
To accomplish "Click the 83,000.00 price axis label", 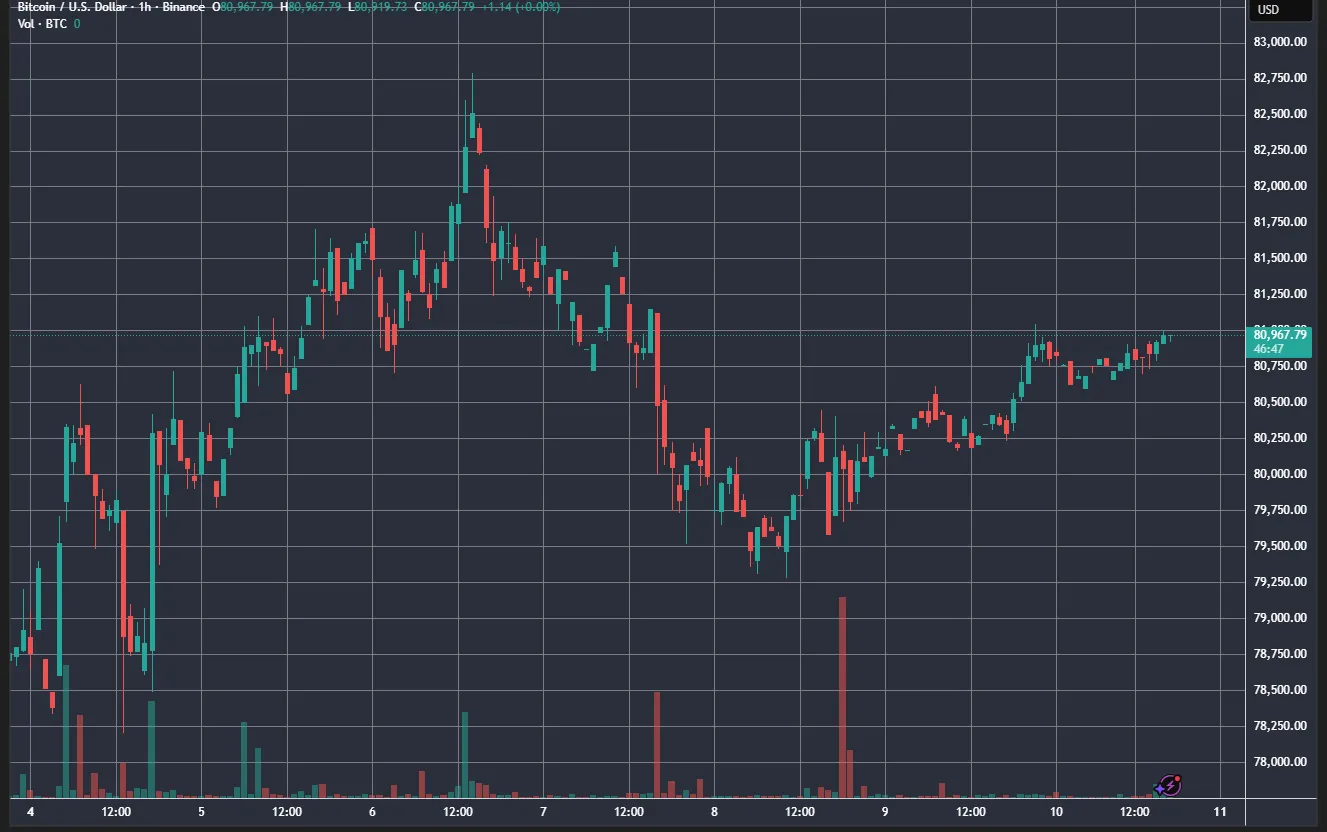I will [1280, 42].
